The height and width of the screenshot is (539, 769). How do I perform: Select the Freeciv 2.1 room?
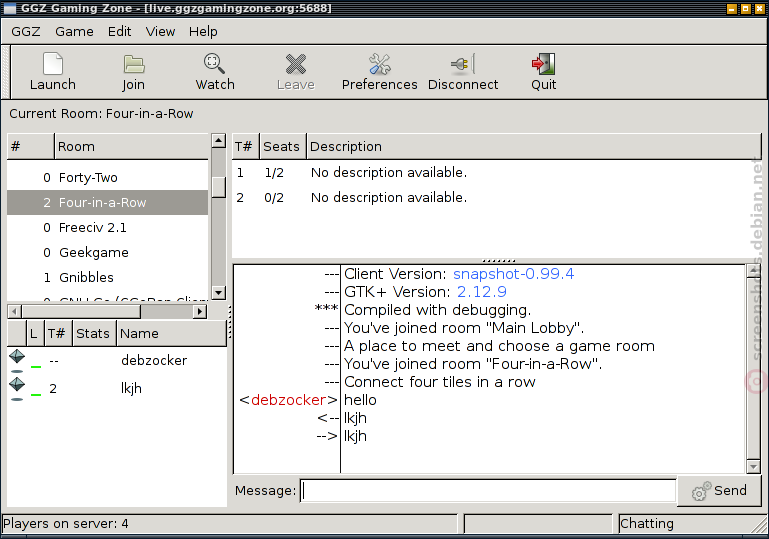[x=108, y=228]
